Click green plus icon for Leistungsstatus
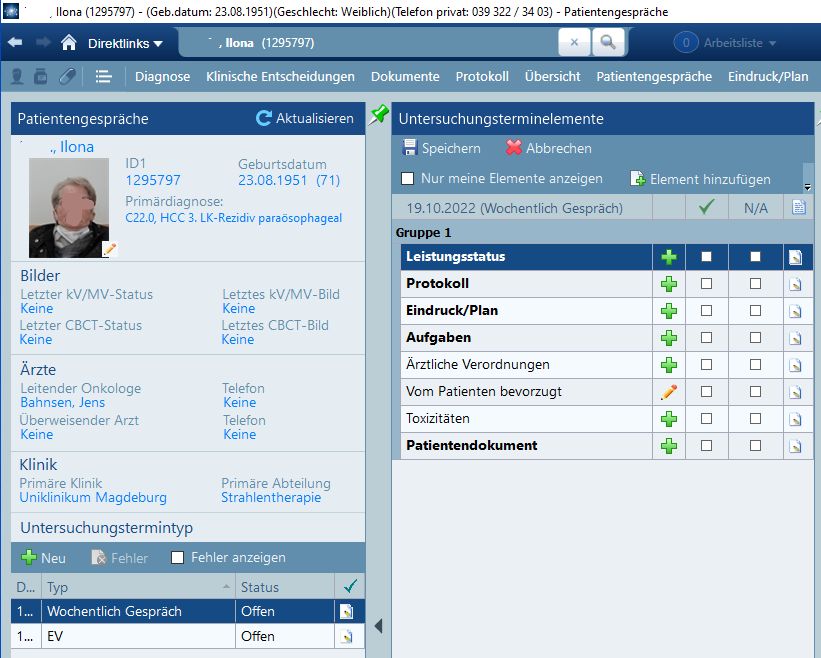This screenshot has width=821, height=658. tap(668, 257)
